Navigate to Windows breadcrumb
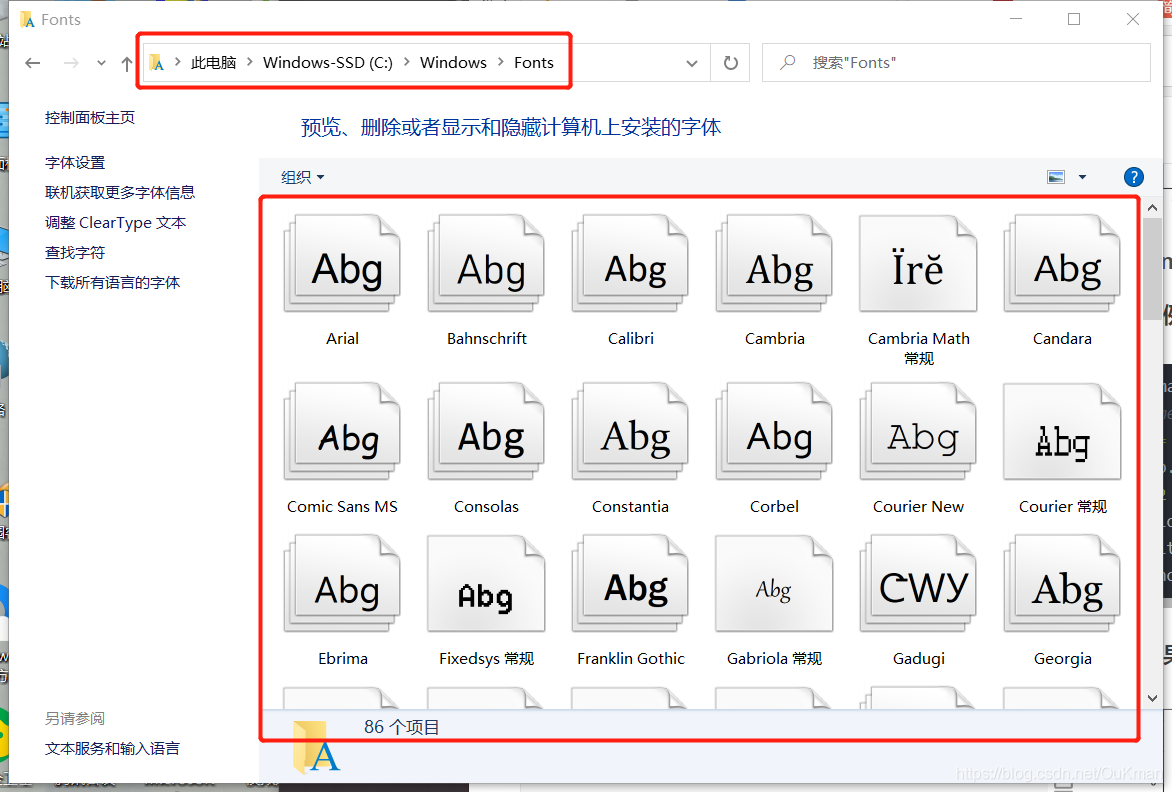The width and height of the screenshot is (1172, 792). click(x=453, y=63)
